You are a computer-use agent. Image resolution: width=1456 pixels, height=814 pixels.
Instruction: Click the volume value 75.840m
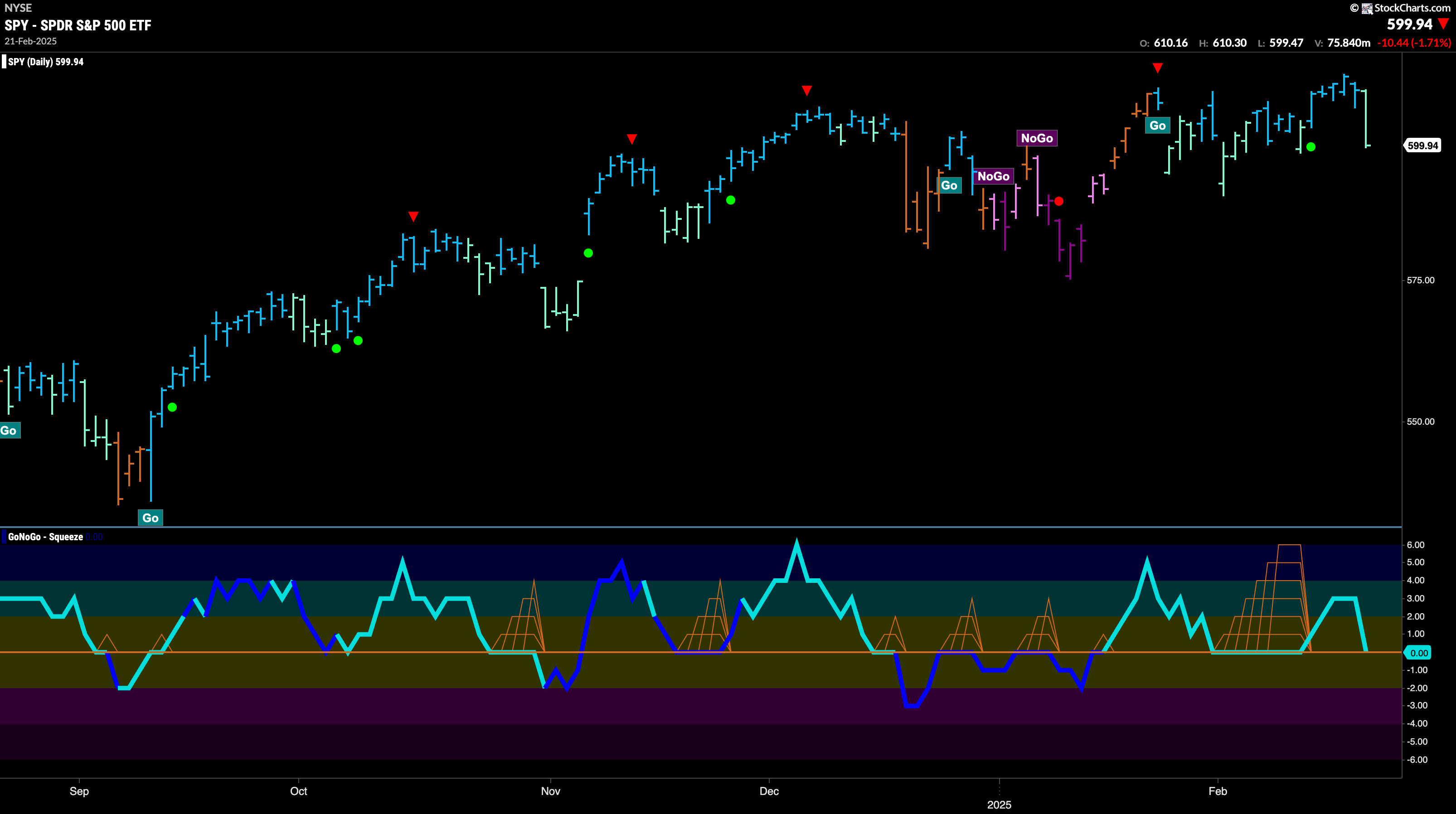tap(1349, 43)
